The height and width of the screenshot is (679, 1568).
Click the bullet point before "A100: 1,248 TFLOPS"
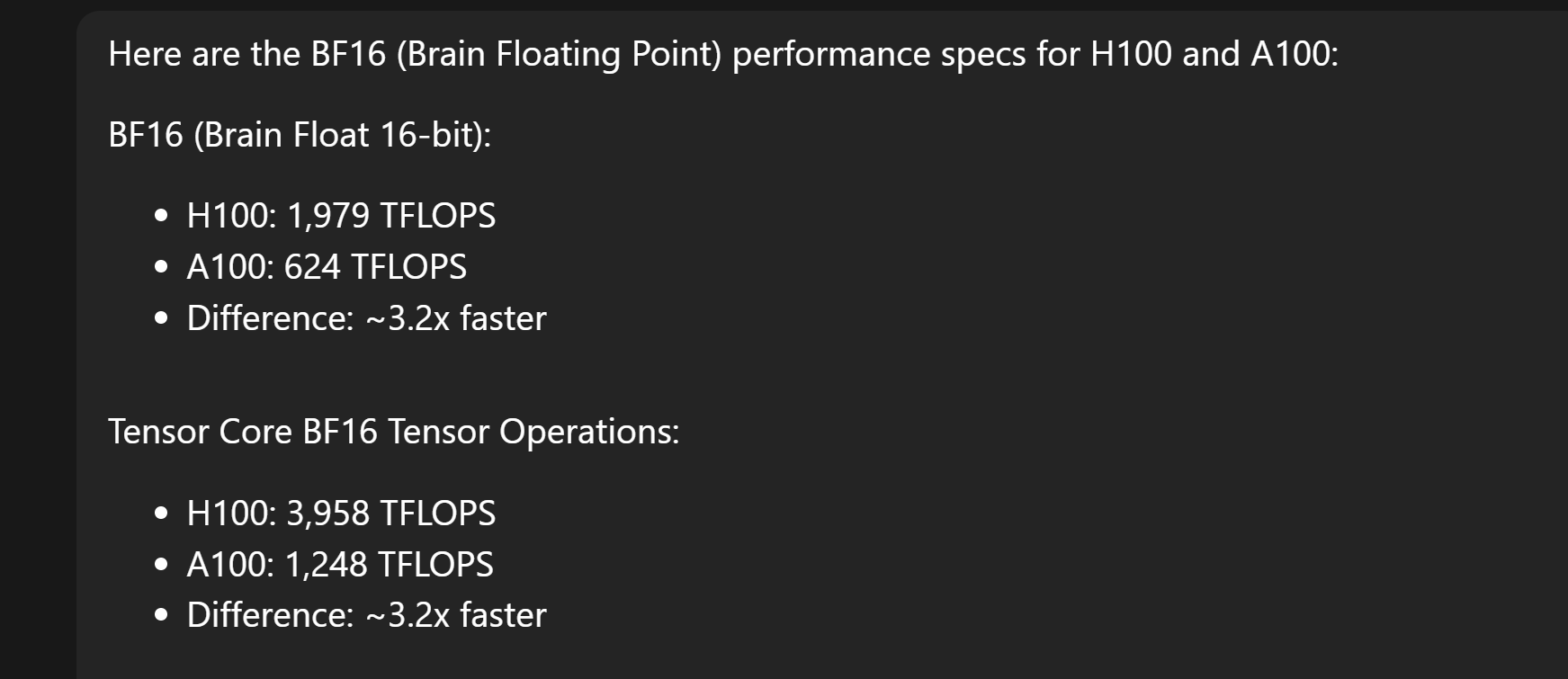pyautogui.click(x=161, y=566)
